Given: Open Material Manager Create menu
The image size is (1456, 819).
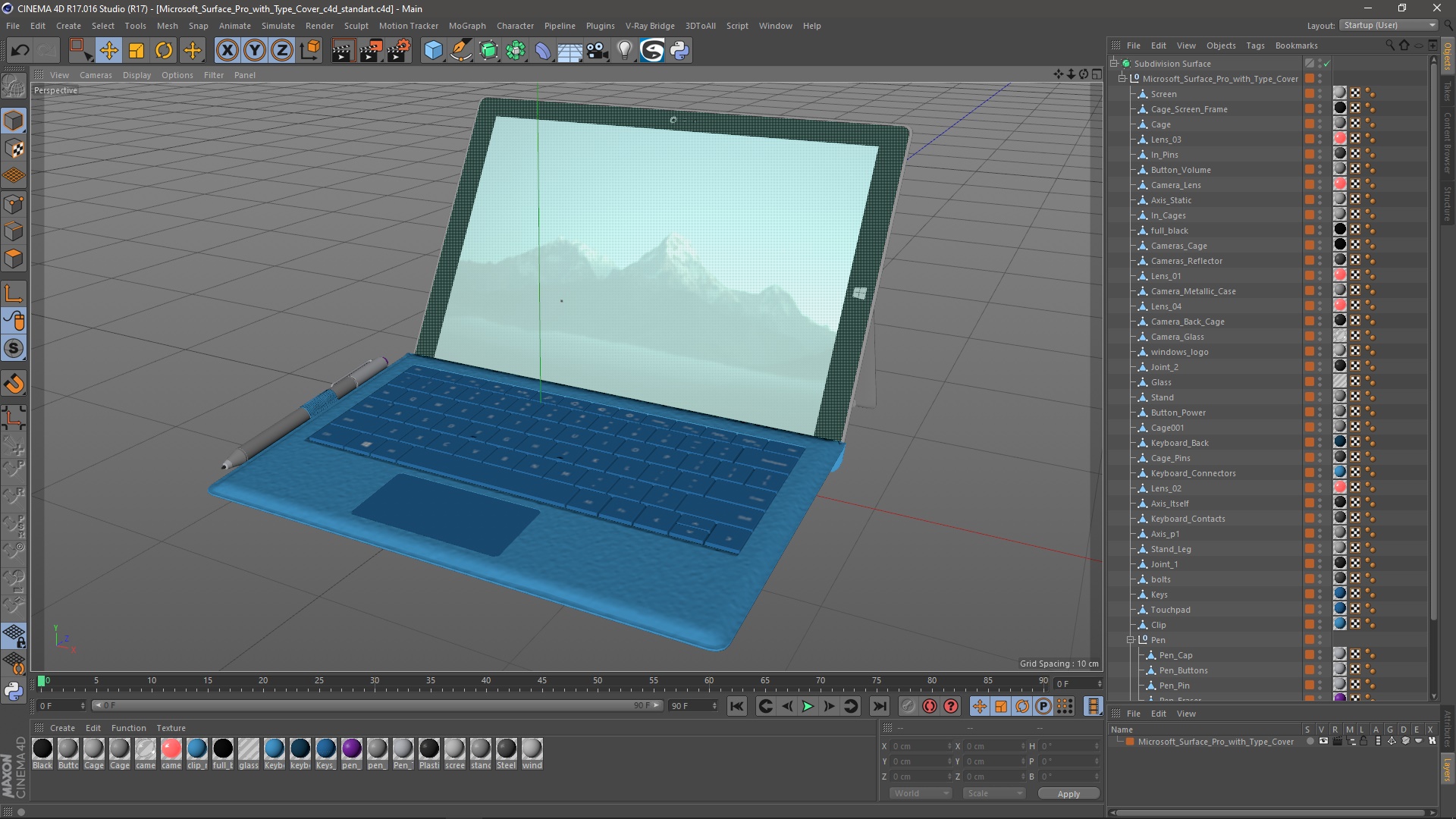Looking at the screenshot, I should pos(62,728).
